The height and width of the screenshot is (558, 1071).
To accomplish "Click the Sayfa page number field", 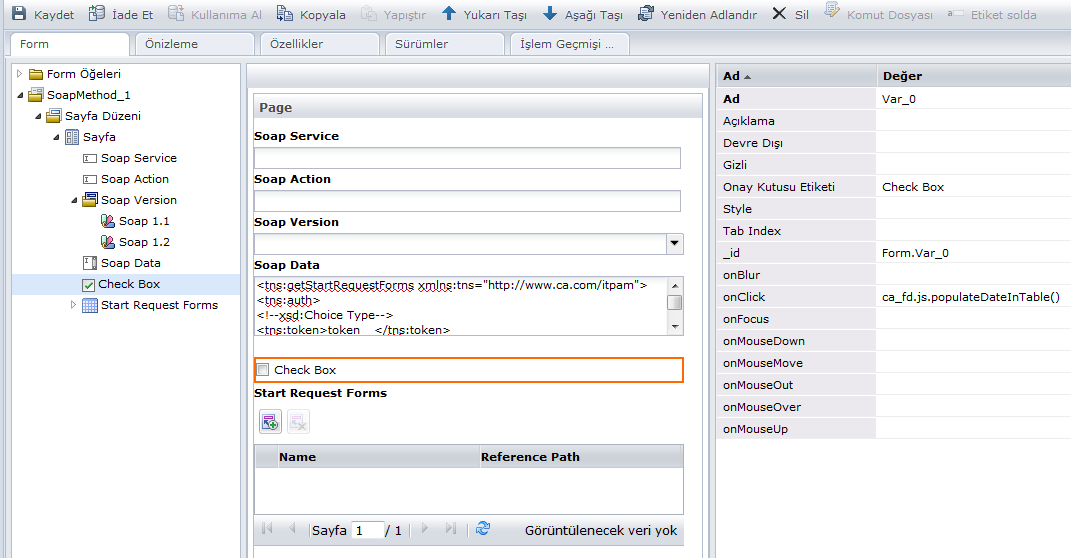I will (367, 530).
